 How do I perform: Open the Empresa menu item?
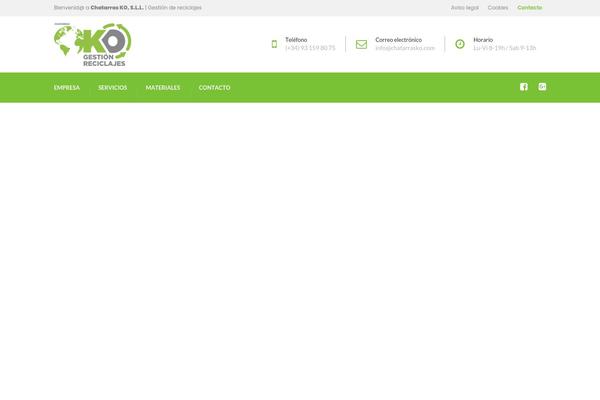pos(67,88)
